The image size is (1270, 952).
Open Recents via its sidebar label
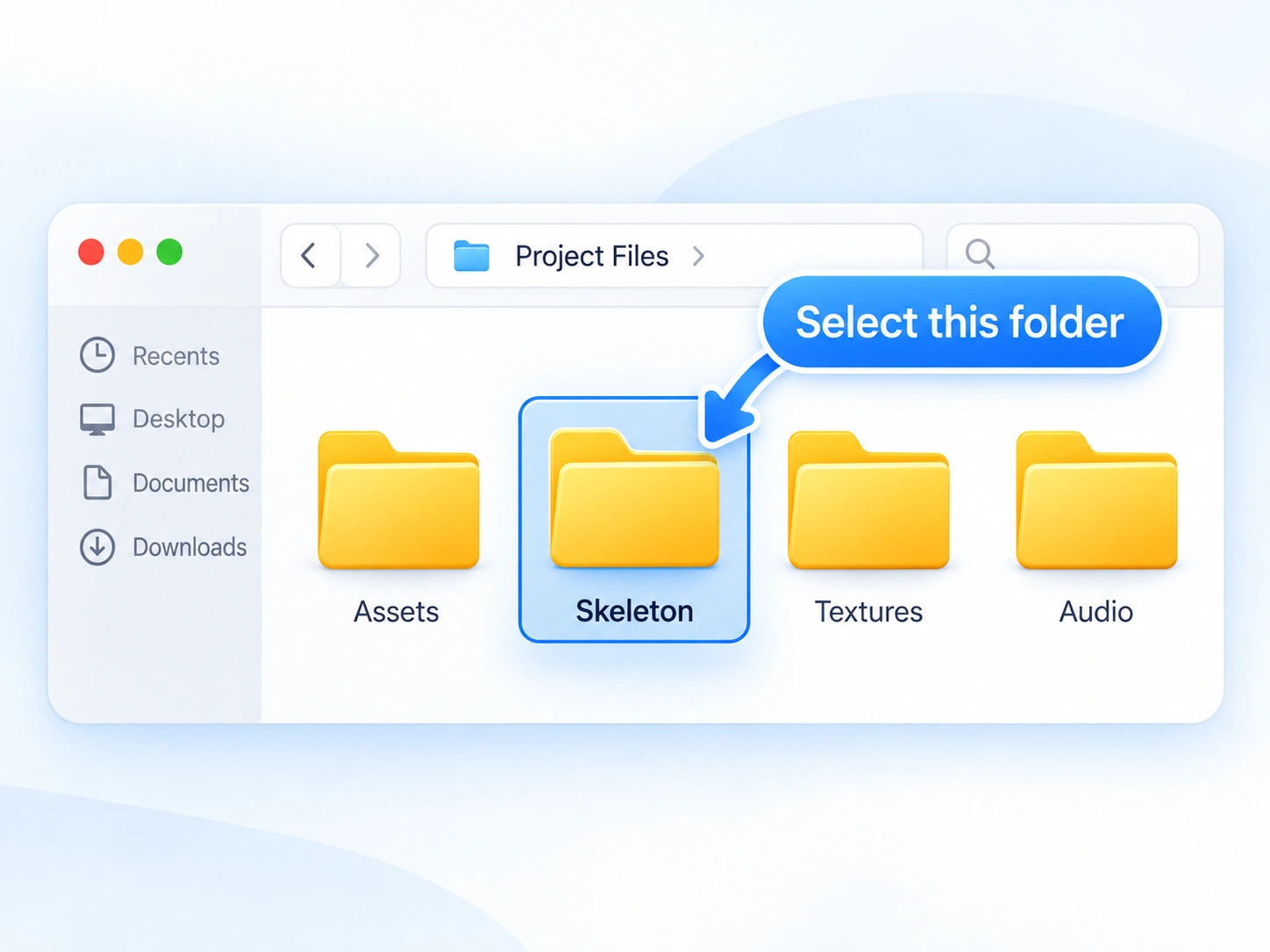[x=175, y=356]
